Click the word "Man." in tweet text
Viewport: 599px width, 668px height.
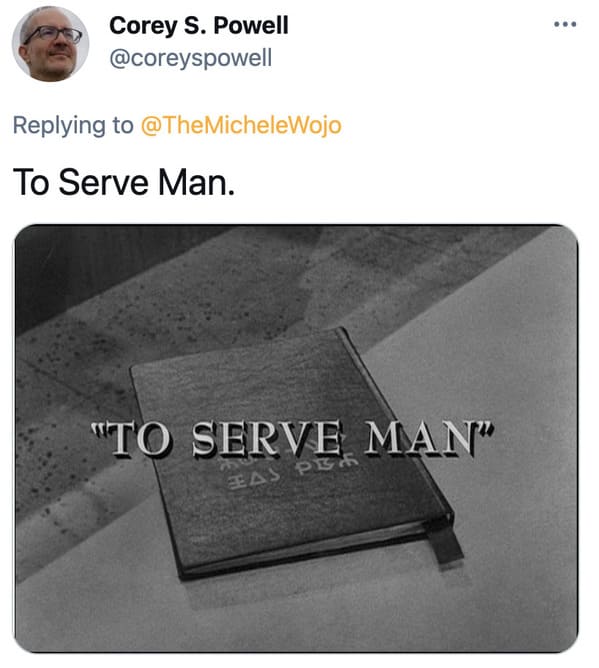[x=196, y=182]
